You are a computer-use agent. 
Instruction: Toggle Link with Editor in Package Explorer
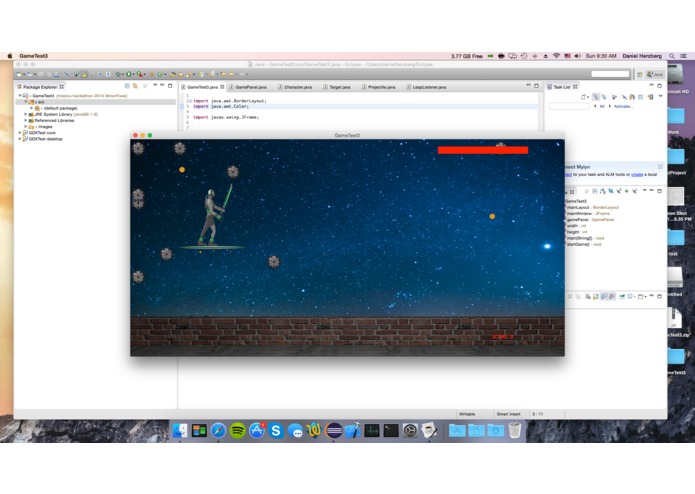click(135, 86)
